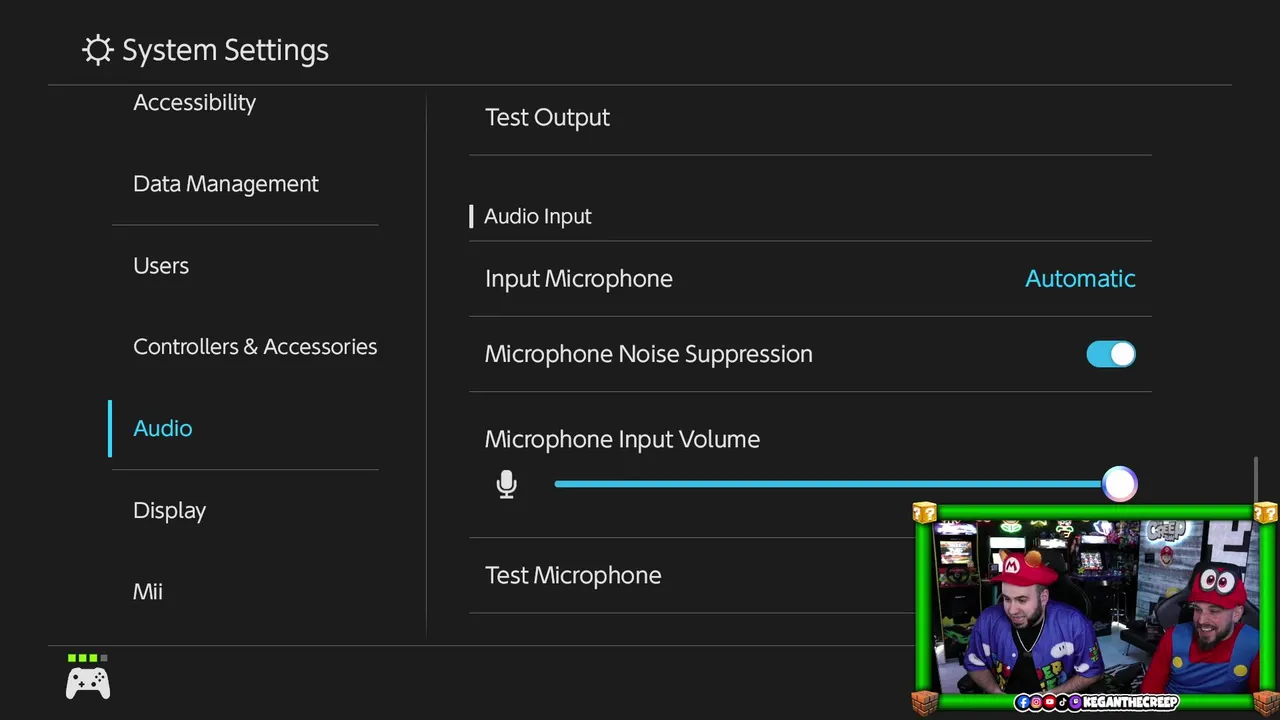Image resolution: width=1280 pixels, height=720 pixels.
Task: Select the Test Output option
Action: (x=547, y=118)
